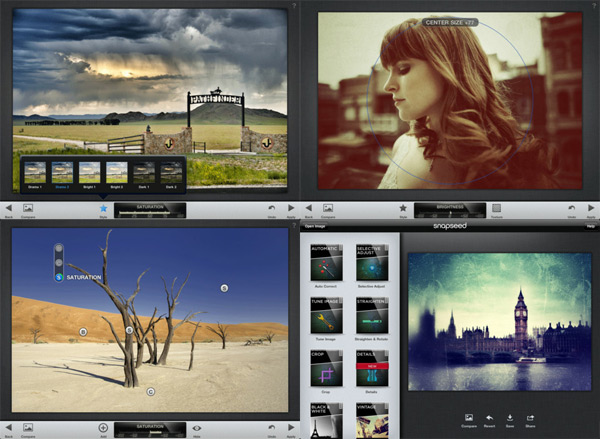The height and width of the screenshot is (439, 600).
Task: Save the London photo
Action: [x=510, y=421]
